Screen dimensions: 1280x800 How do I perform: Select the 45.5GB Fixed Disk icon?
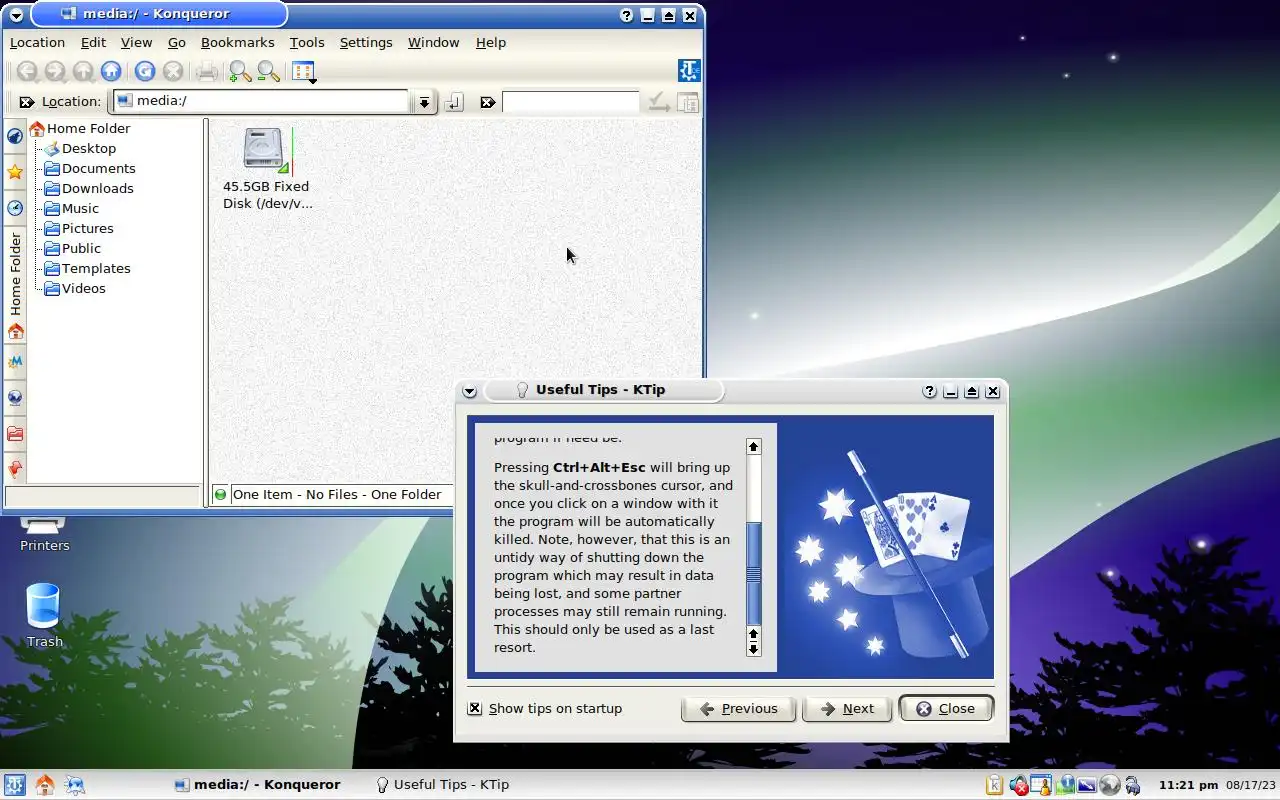coord(266,151)
